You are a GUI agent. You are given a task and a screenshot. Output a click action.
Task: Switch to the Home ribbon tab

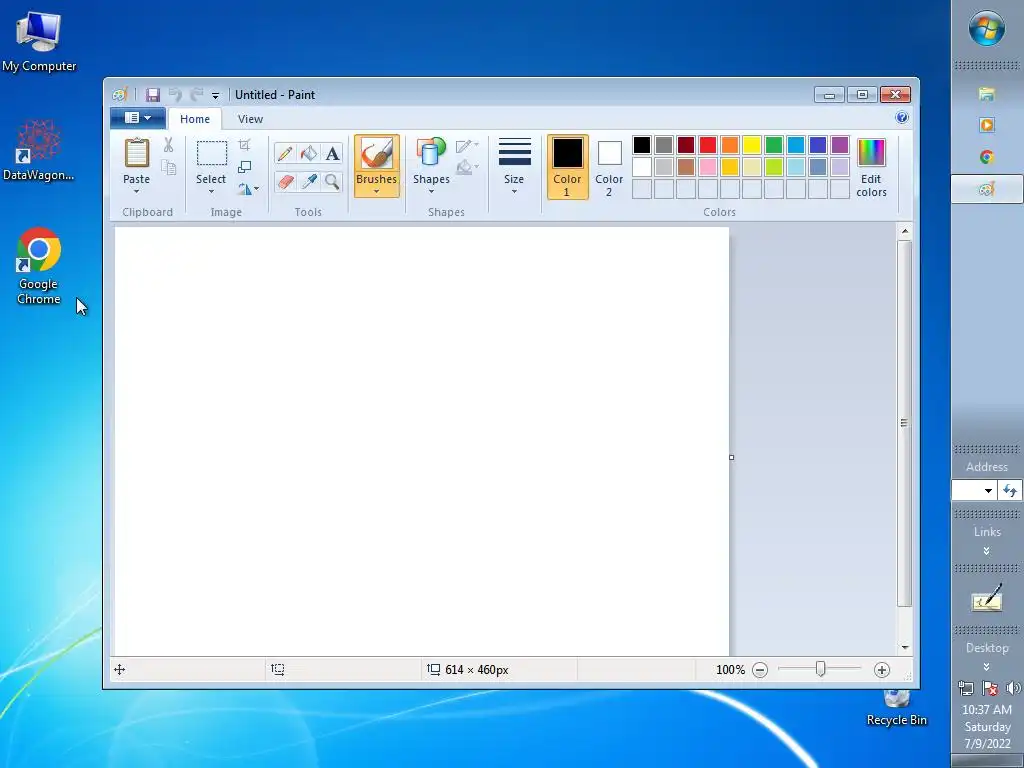pyautogui.click(x=195, y=119)
